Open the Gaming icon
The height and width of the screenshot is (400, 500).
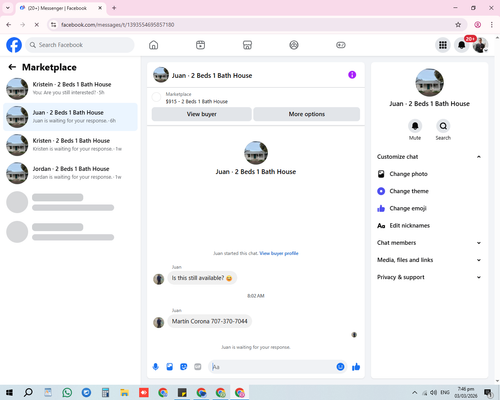[x=341, y=45]
